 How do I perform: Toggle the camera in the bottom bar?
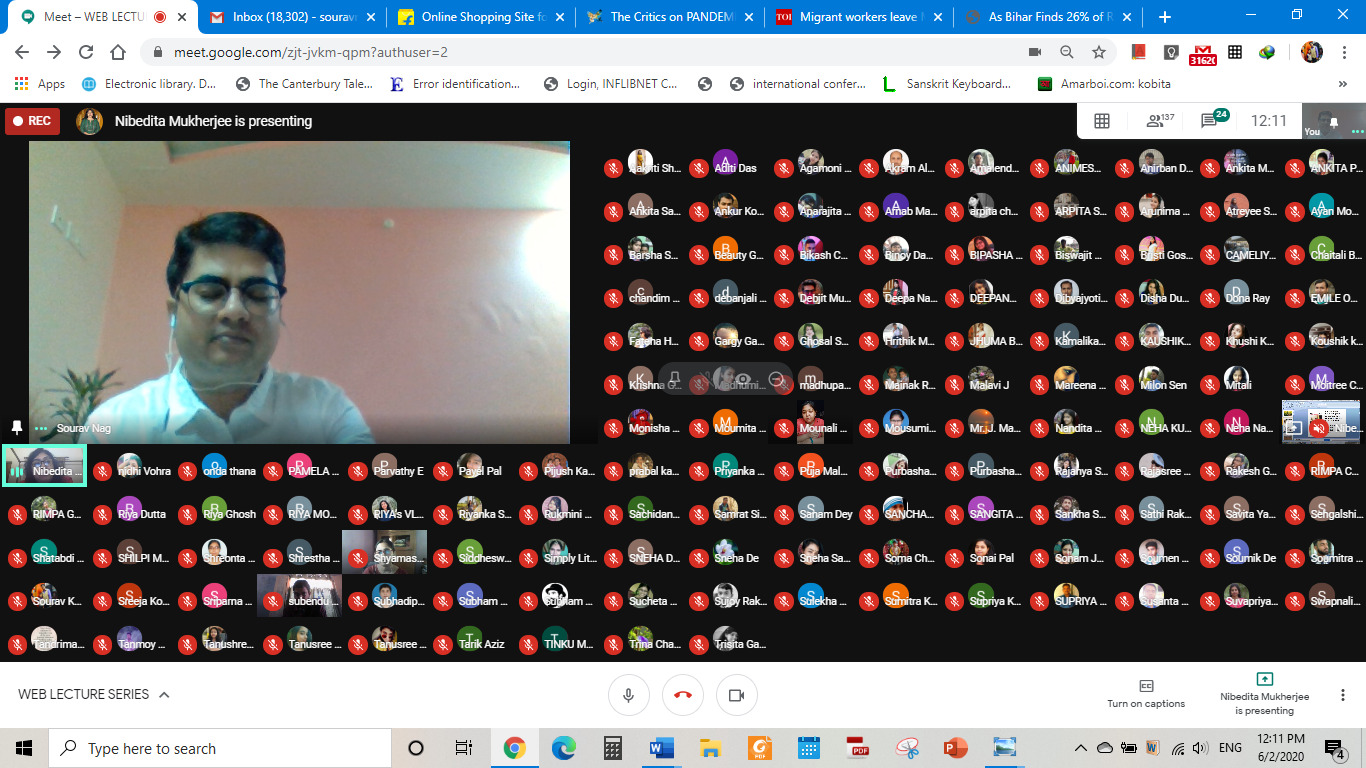point(737,695)
